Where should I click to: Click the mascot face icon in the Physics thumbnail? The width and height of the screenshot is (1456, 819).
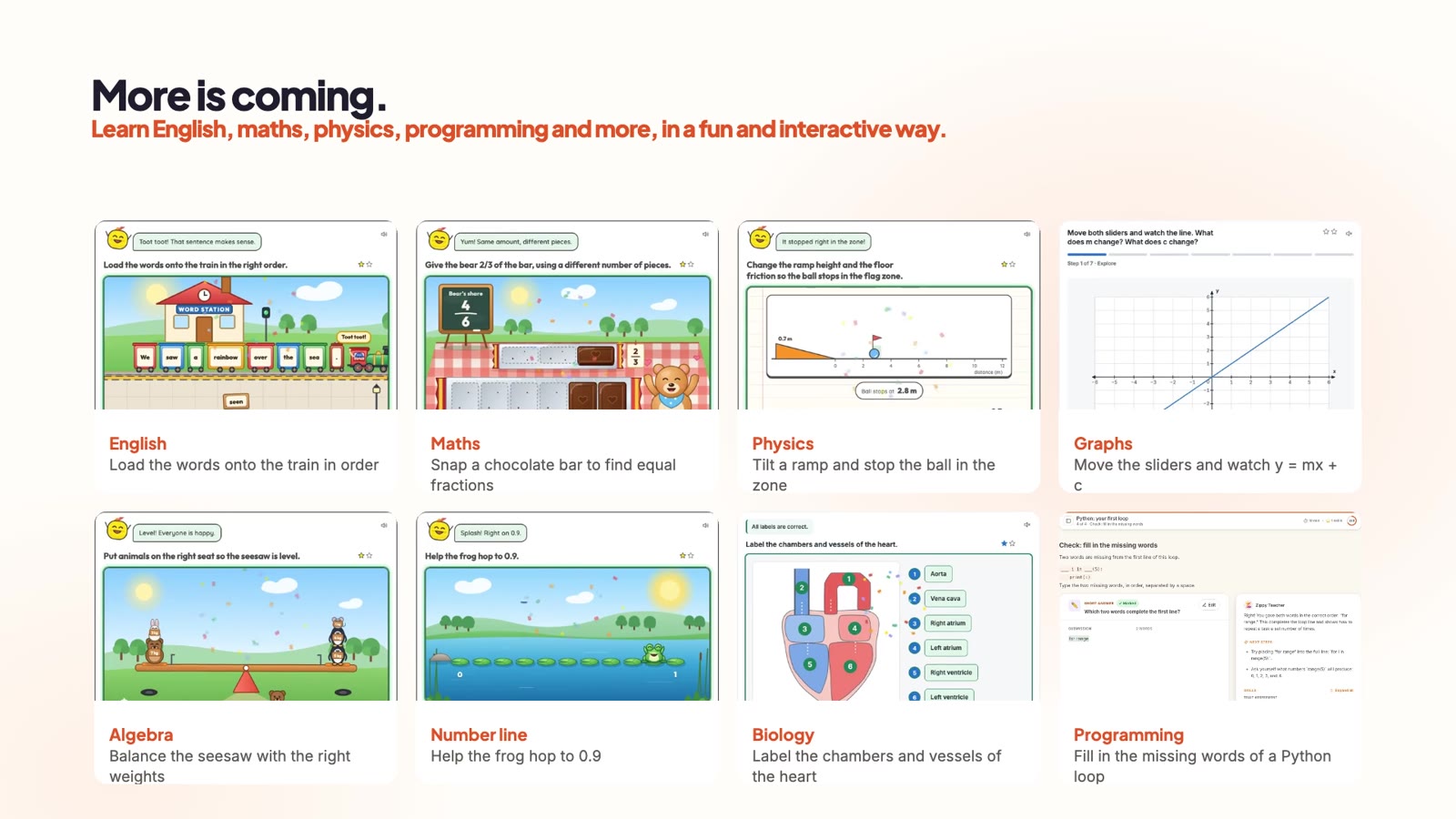pos(760,238)
